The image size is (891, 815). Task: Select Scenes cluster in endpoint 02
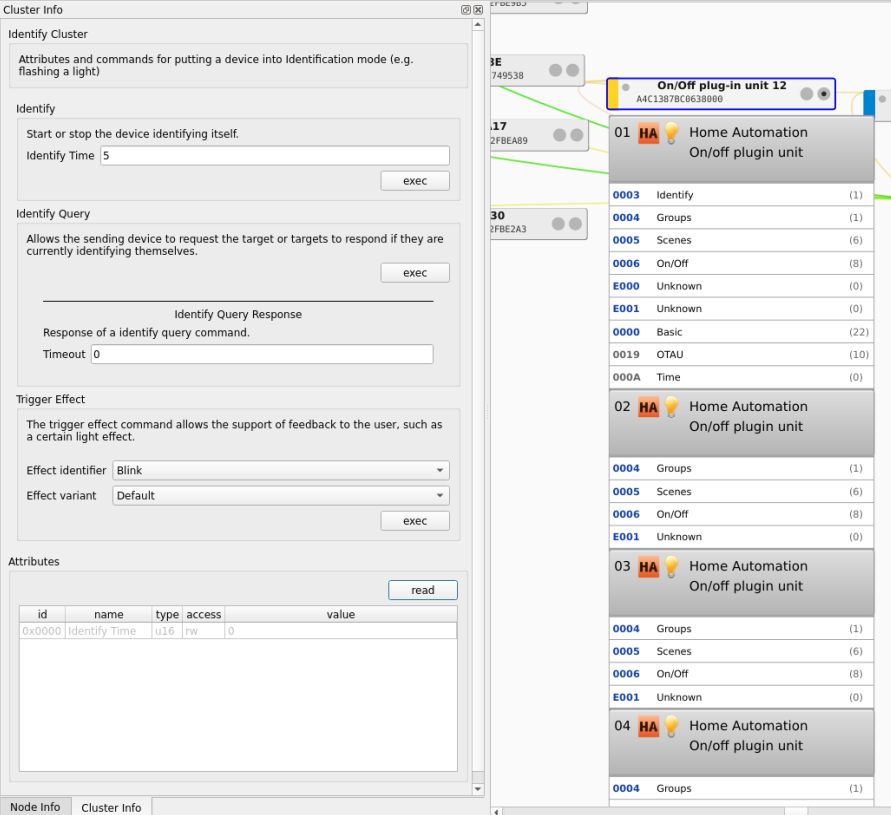coord(741,491)
